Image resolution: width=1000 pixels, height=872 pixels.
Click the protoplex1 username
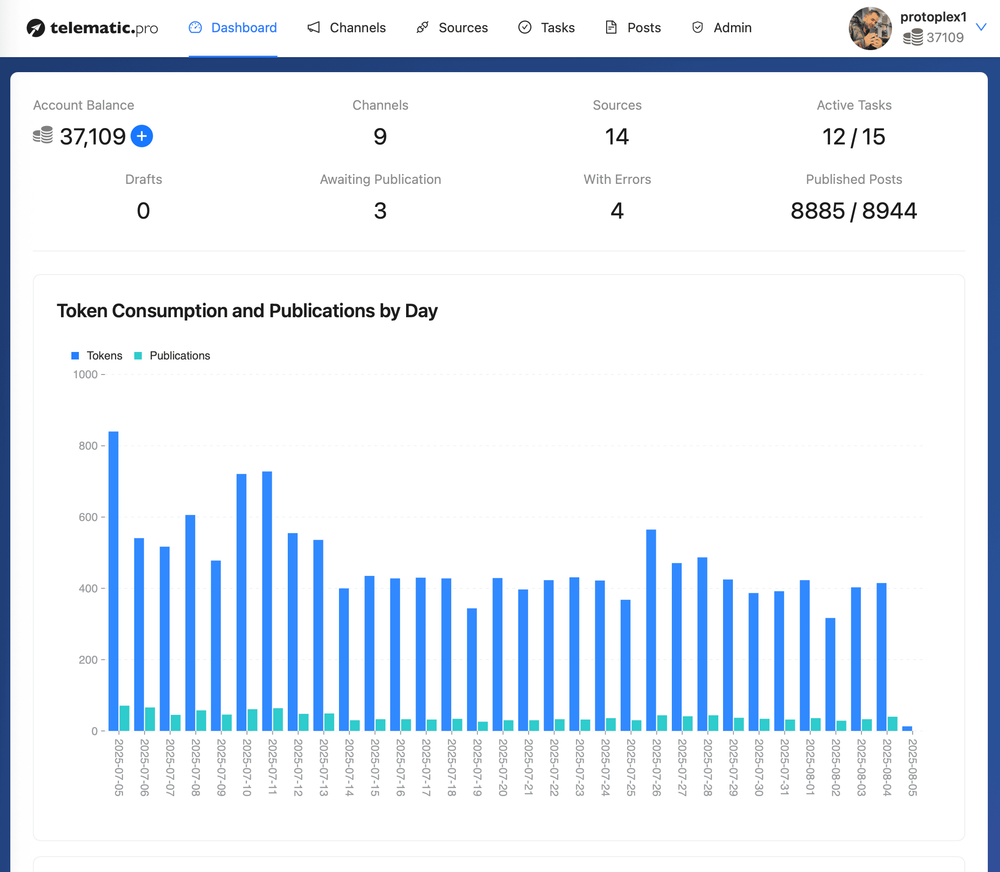[933, 17]
